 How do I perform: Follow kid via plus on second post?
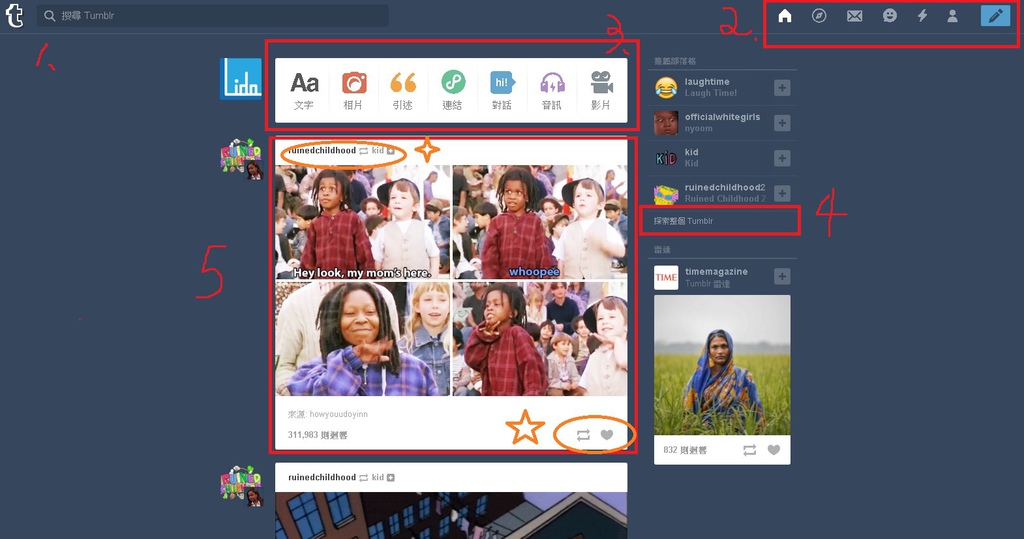(x=391, y=478)
